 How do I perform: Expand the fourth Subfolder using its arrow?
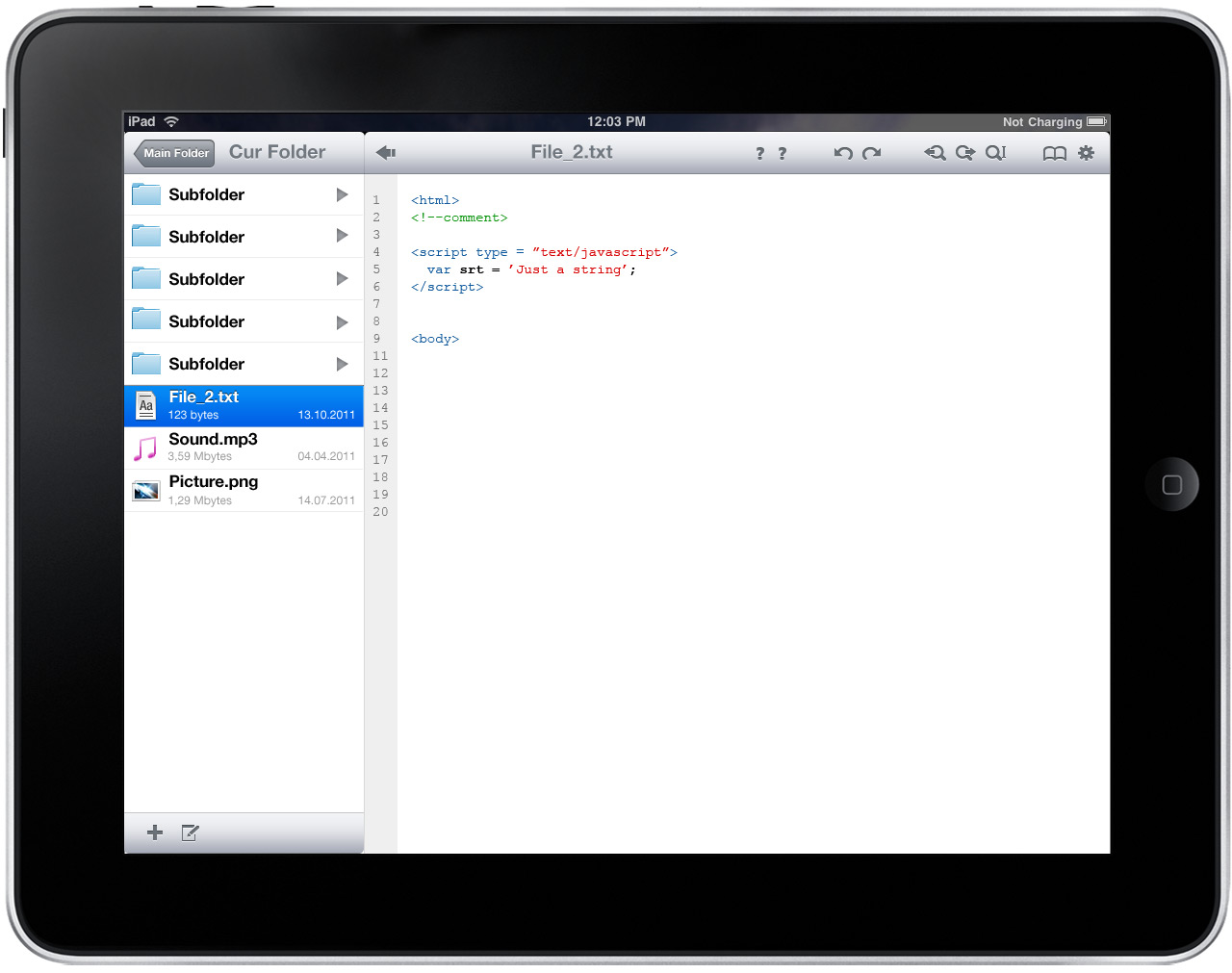pos(342,322)
